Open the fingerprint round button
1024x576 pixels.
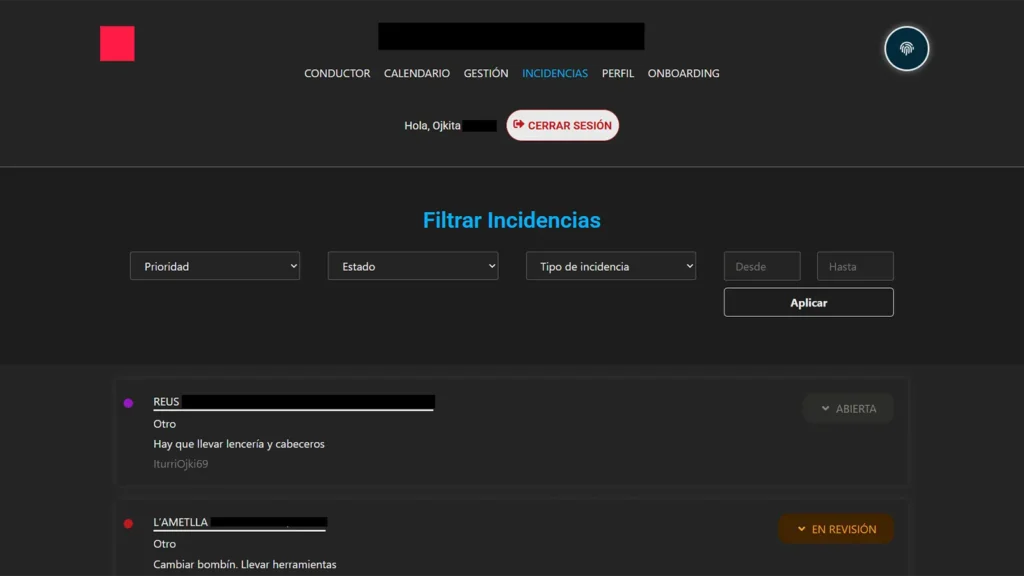pos(906,48)
